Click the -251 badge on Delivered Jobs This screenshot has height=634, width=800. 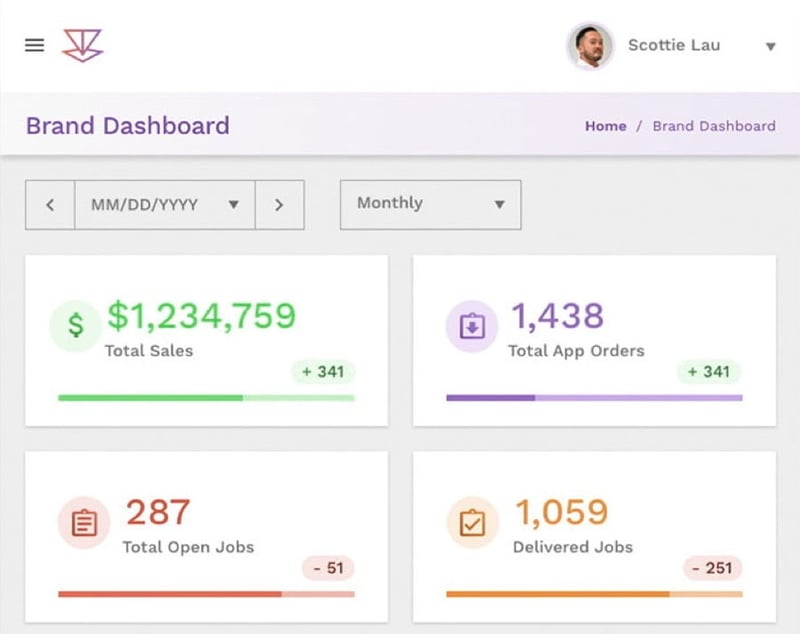click(713, 568)
